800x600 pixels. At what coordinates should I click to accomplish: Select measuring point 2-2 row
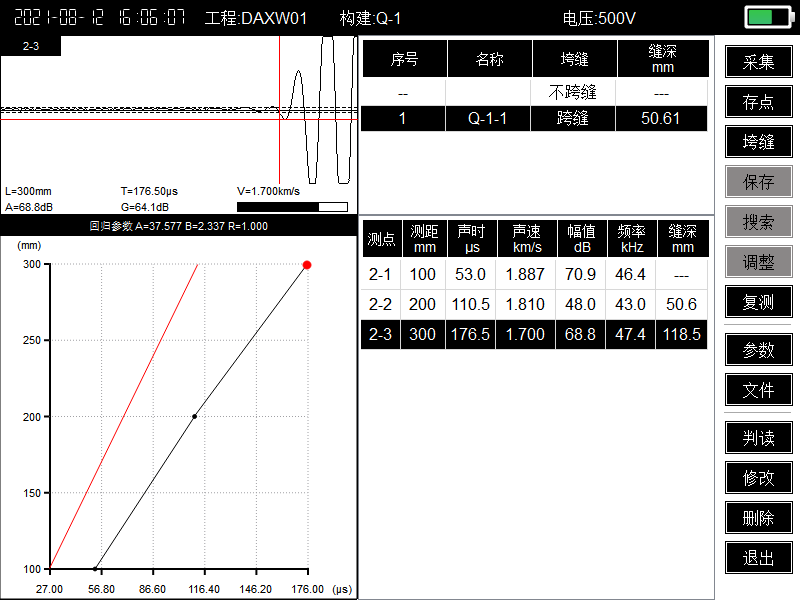coord(534,305)
